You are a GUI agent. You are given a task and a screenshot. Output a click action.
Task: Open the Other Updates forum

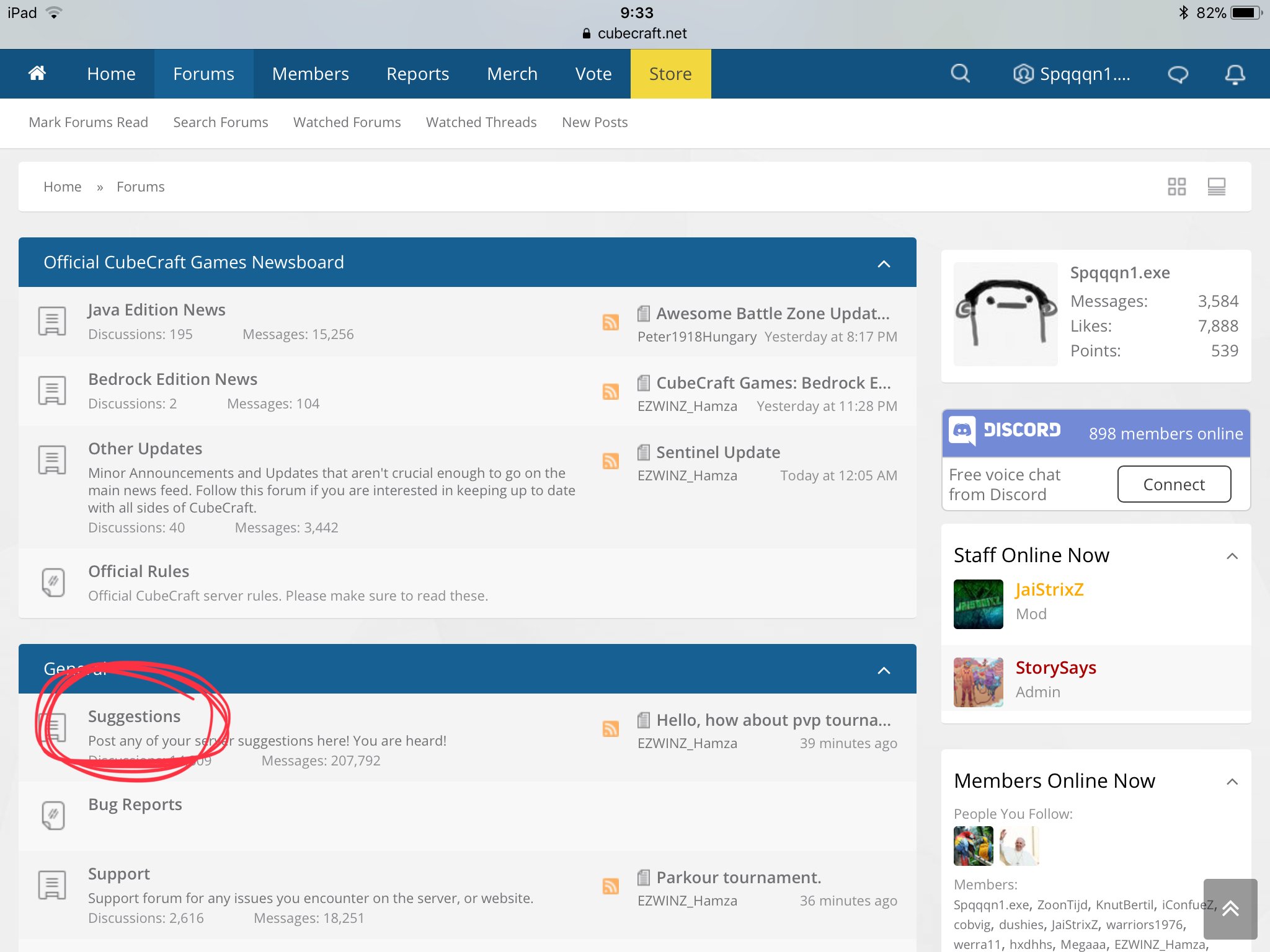(145, 448)
